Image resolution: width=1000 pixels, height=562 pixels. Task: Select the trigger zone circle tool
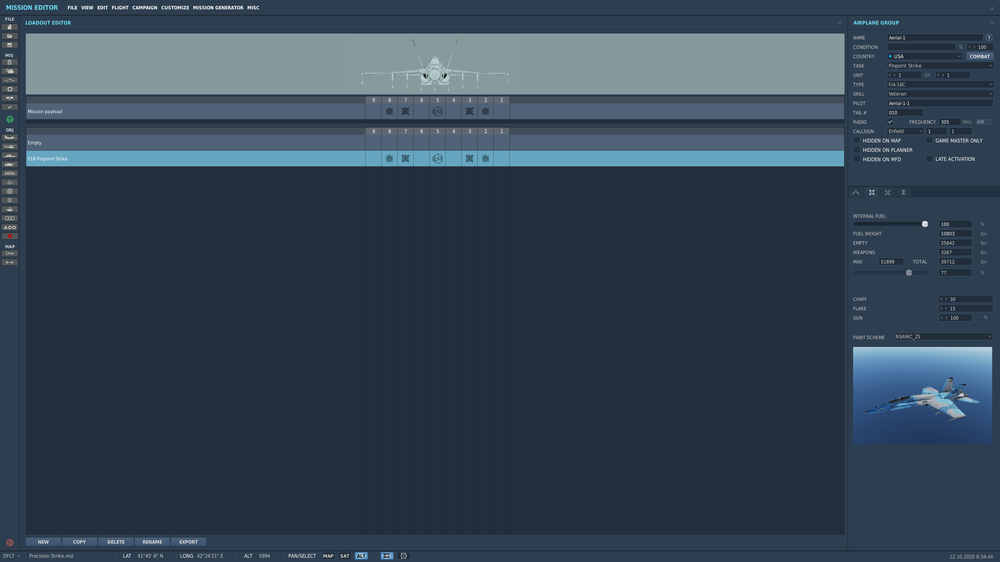tap(10, 191)
